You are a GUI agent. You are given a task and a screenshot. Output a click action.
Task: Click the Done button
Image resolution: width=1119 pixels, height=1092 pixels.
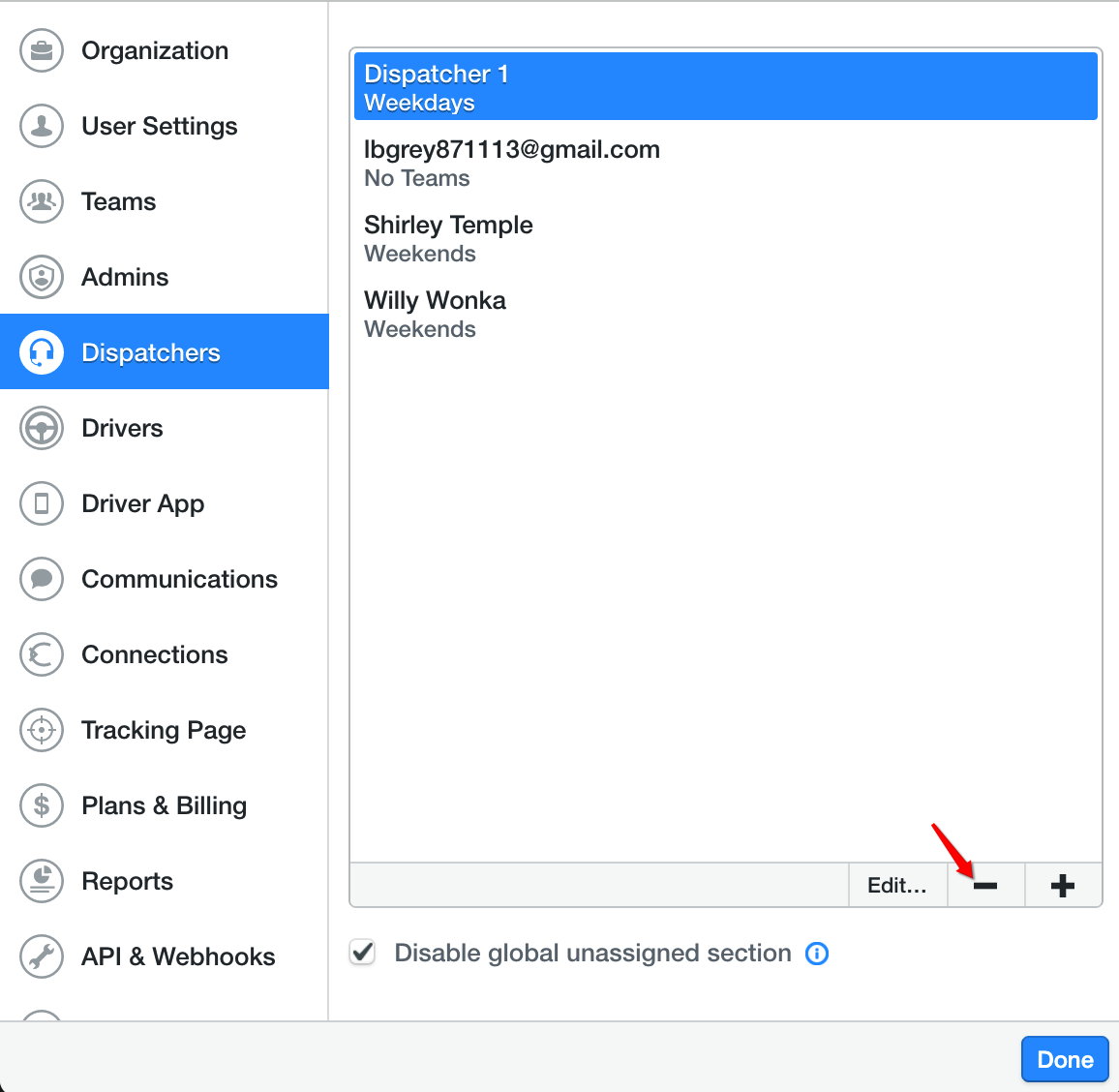[x=1065, y=1060]
